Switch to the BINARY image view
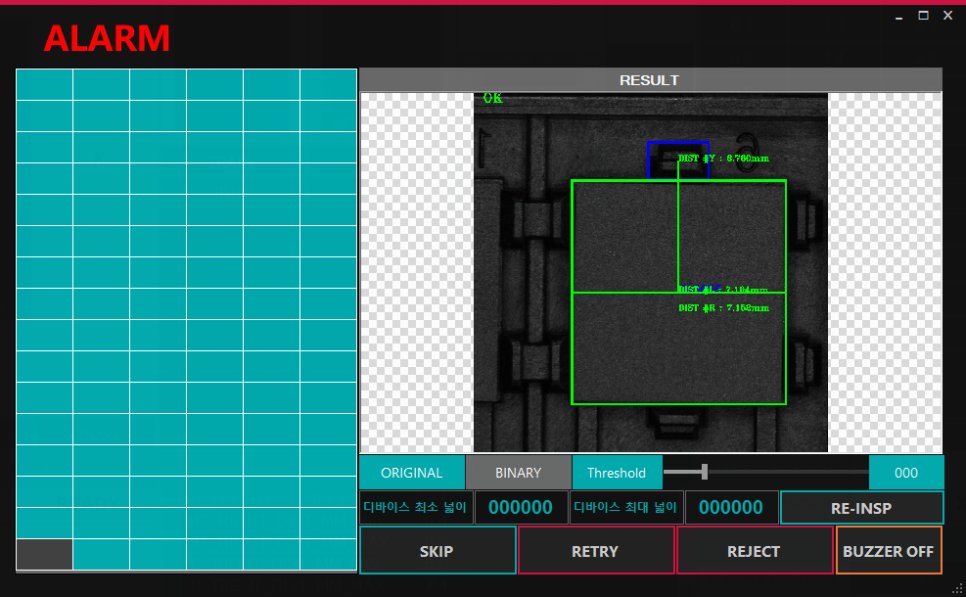 click(x=518, y=473)
